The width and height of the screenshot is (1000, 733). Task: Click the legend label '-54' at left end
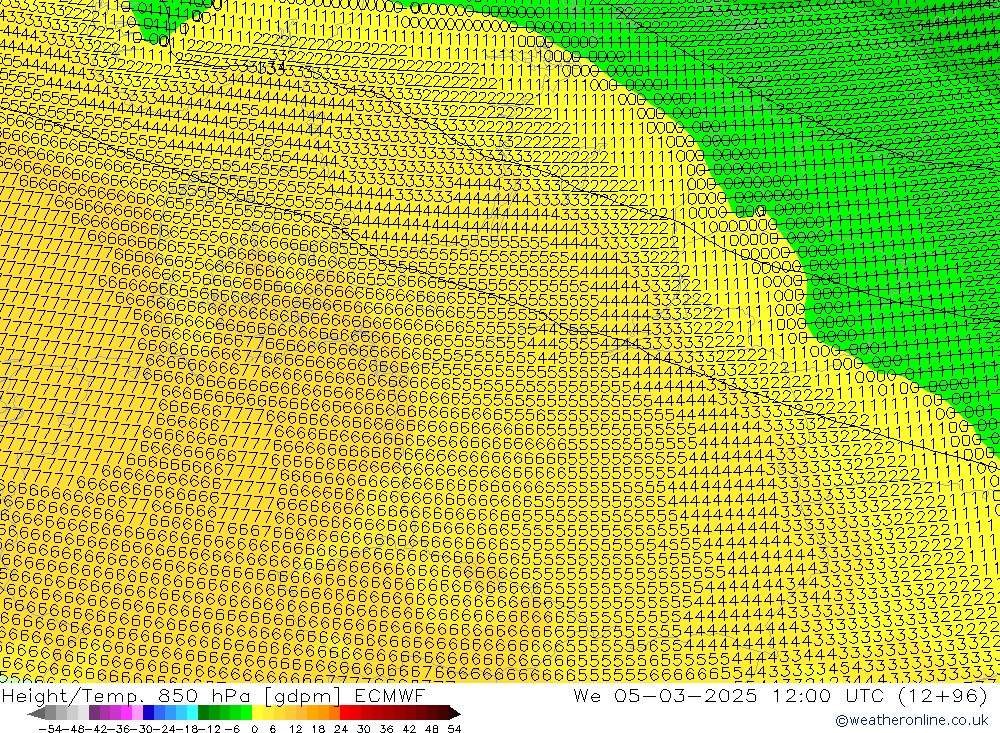click(50, 729)
